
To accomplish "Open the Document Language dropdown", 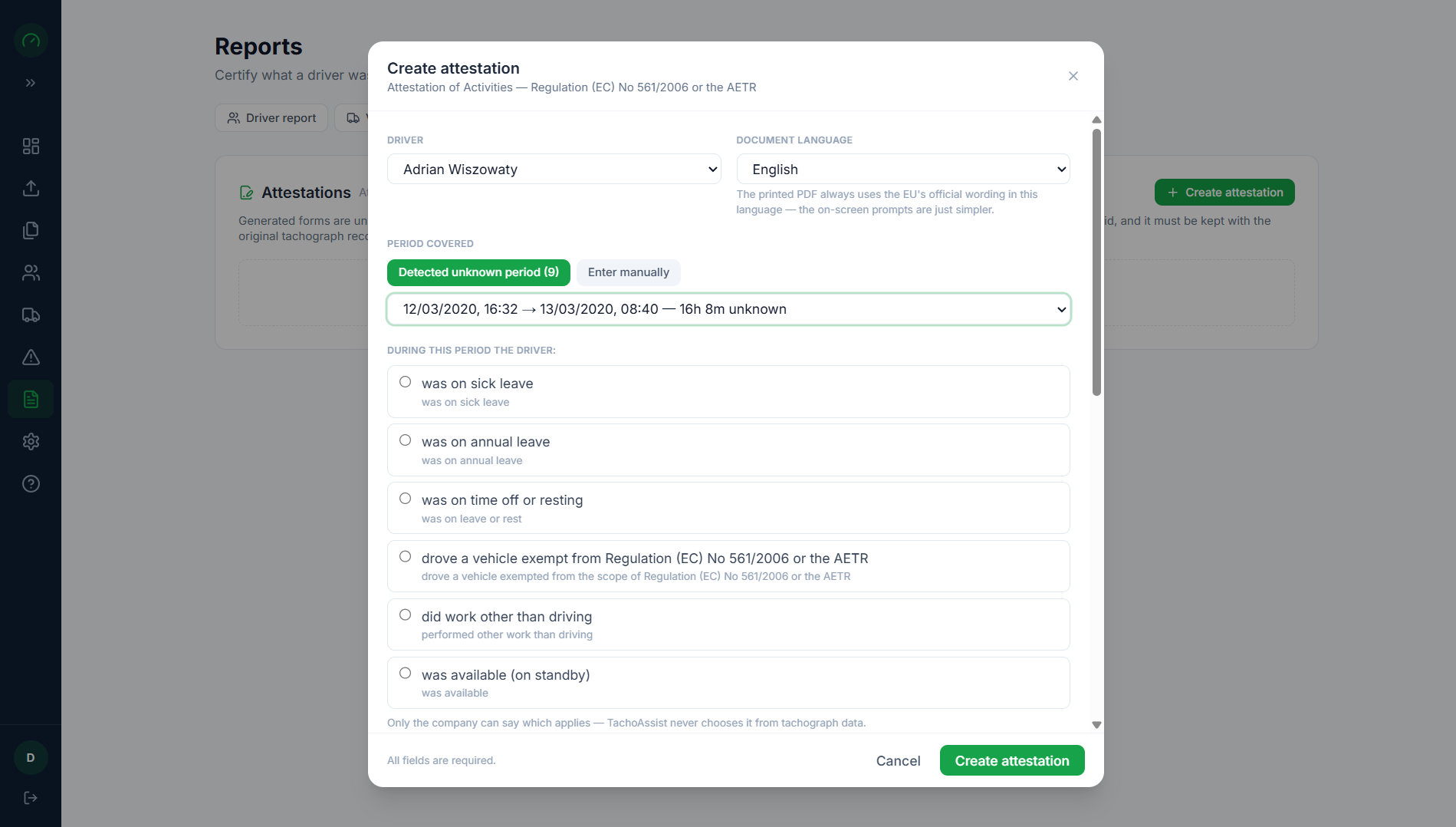I will (902, 169).
